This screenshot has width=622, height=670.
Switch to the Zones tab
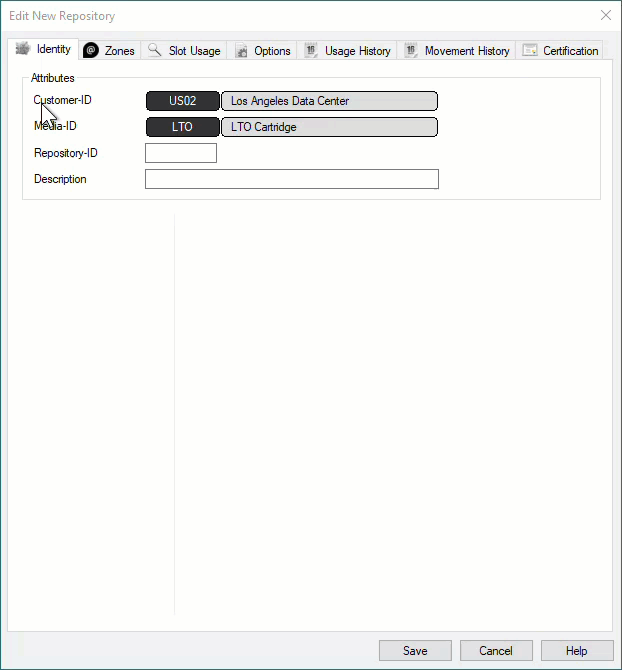pos(110,50)
